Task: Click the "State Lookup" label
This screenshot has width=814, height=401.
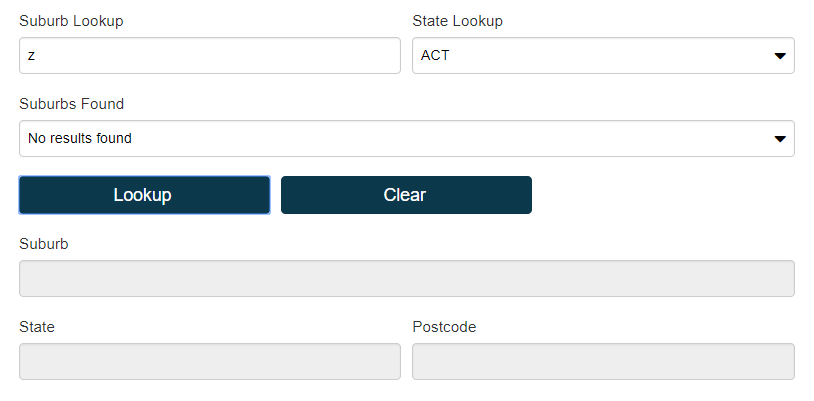Action: point(457,21)
